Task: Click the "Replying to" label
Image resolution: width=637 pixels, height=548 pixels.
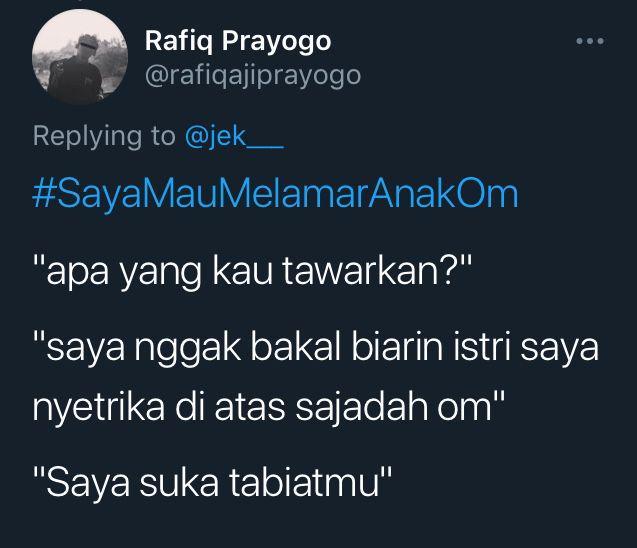Action: (x=104, y=137)
